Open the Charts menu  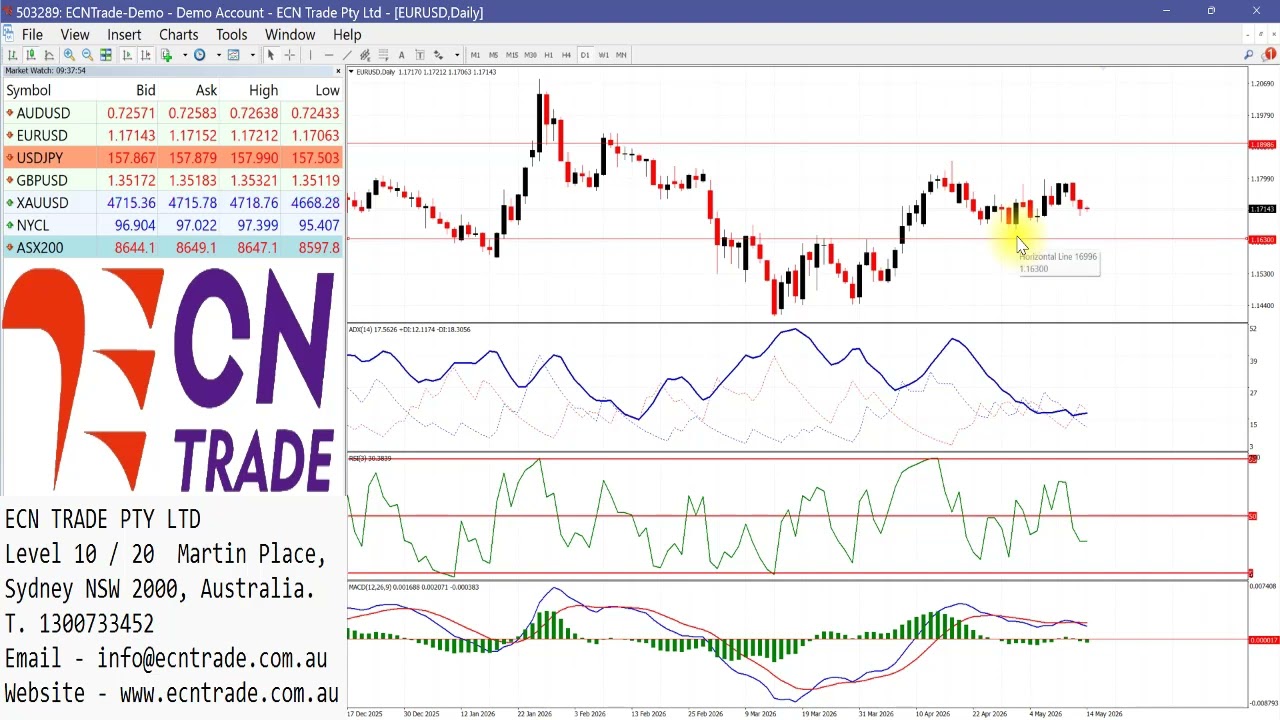(x=179, y=34)
